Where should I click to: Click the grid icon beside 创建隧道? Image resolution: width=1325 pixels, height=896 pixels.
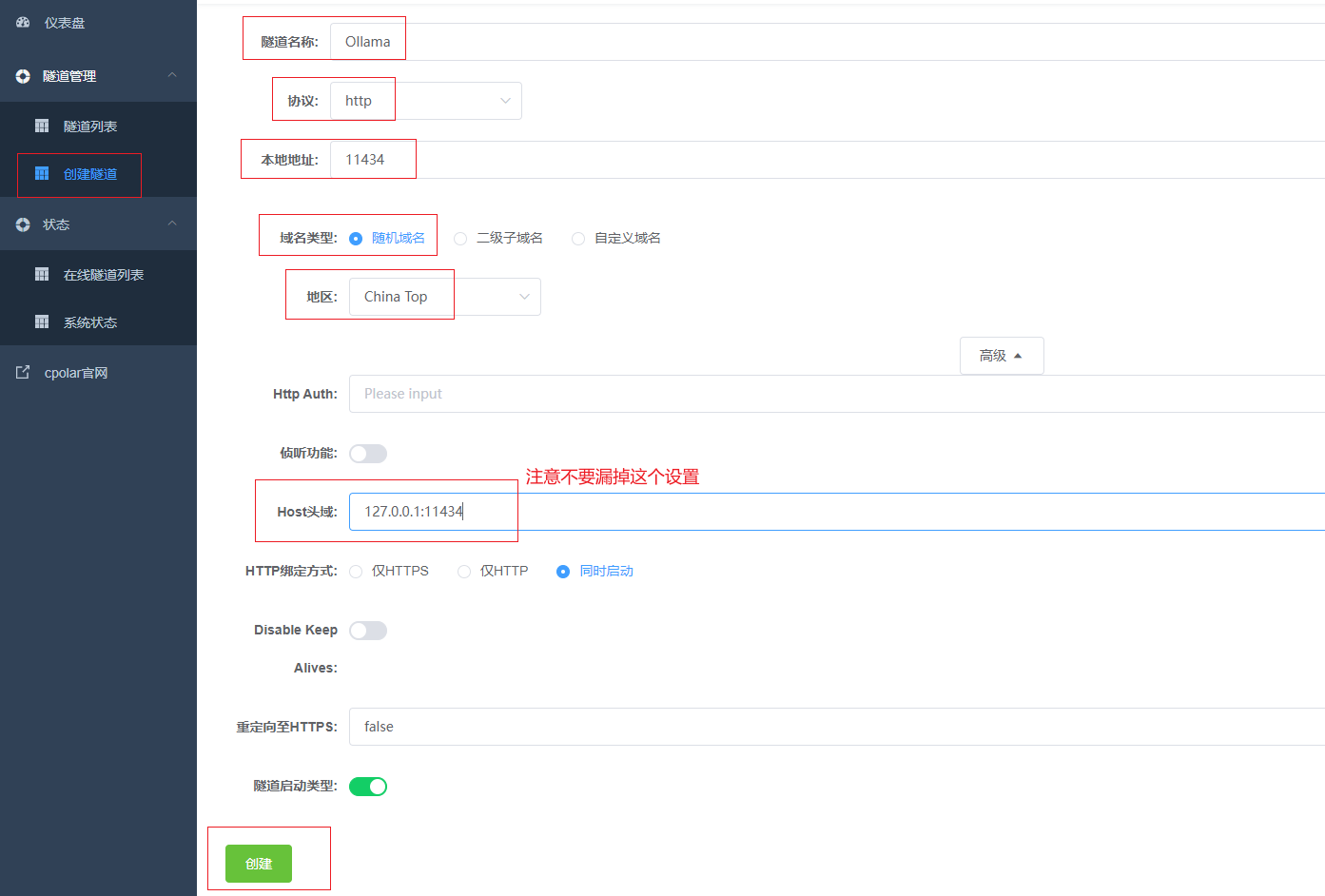click(x=42, y=174)
